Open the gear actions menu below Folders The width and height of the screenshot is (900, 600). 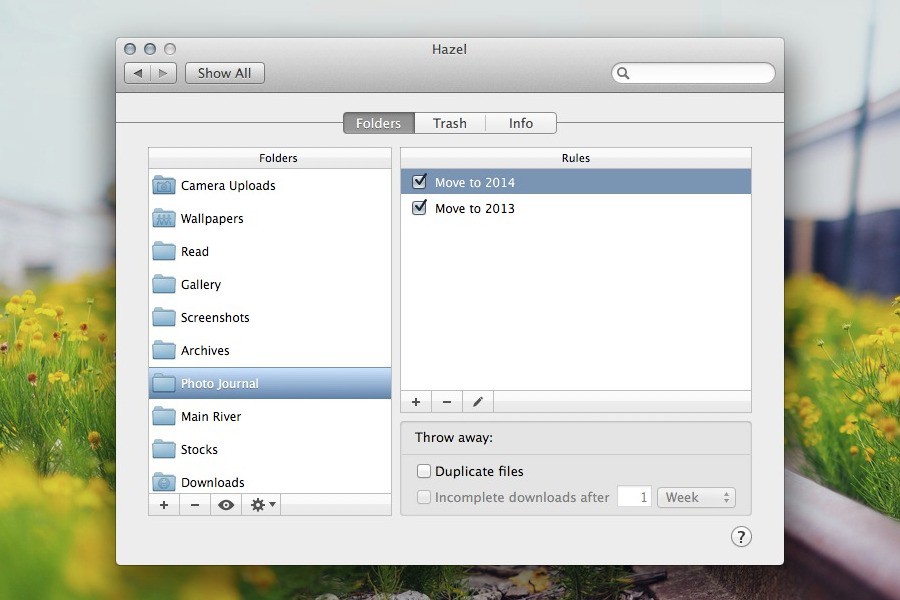coord(262,505)
